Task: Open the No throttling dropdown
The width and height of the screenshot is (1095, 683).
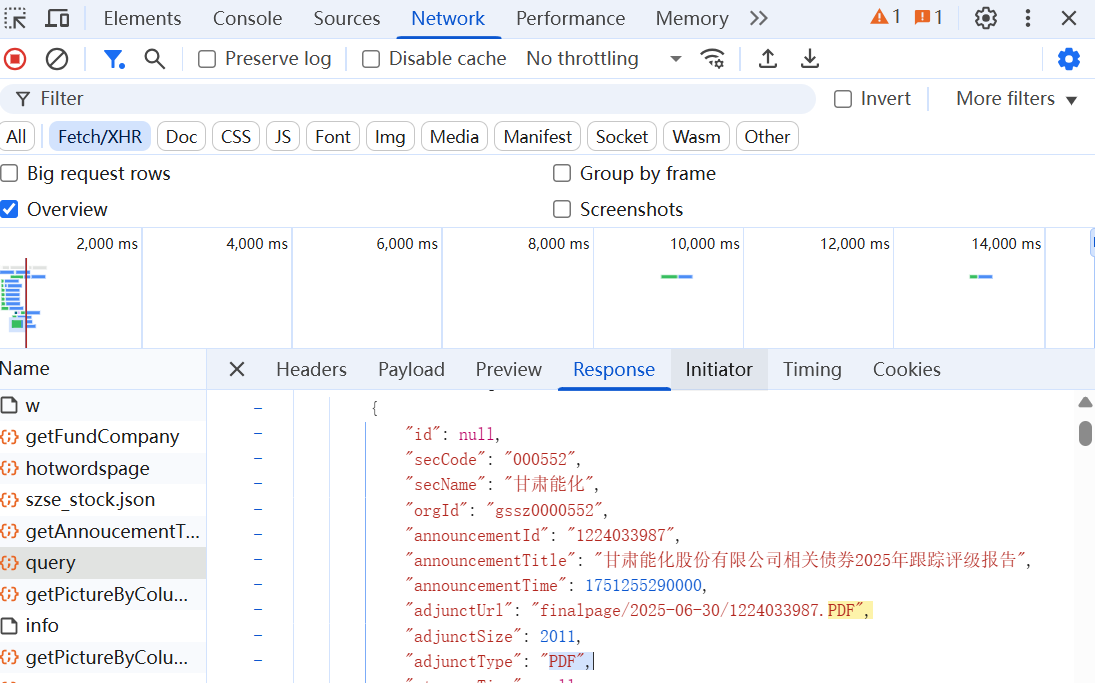Action: tap(604, 59)
